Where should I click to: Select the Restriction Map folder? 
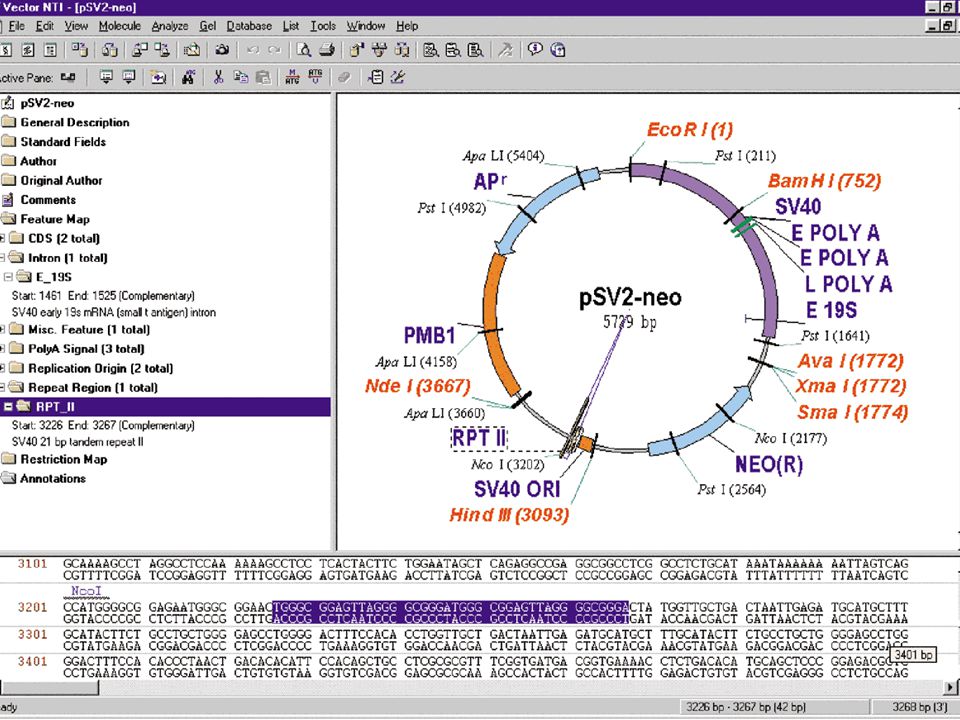pos(64,459)
